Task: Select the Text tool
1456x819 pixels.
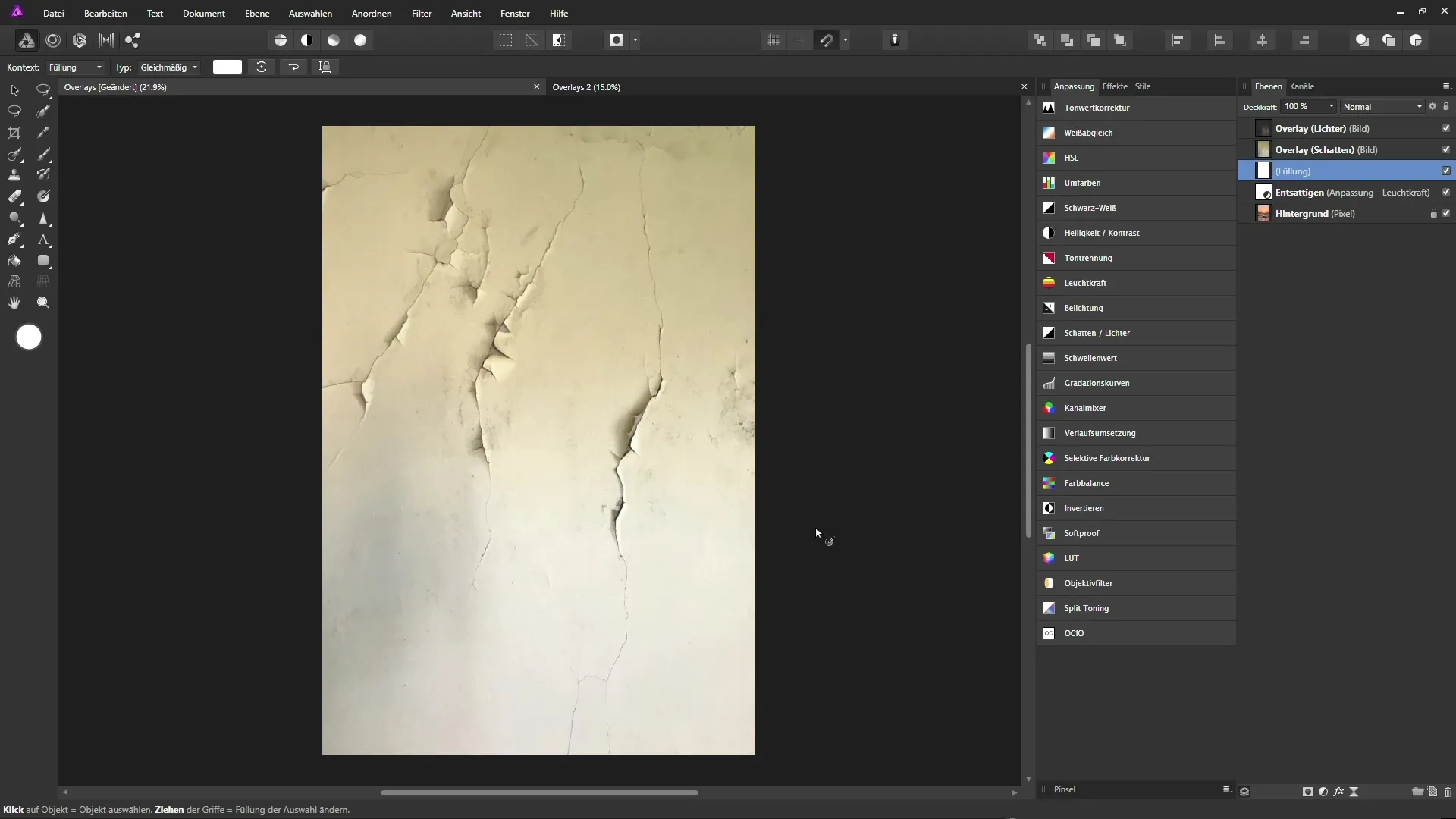Action: point(43,240)
